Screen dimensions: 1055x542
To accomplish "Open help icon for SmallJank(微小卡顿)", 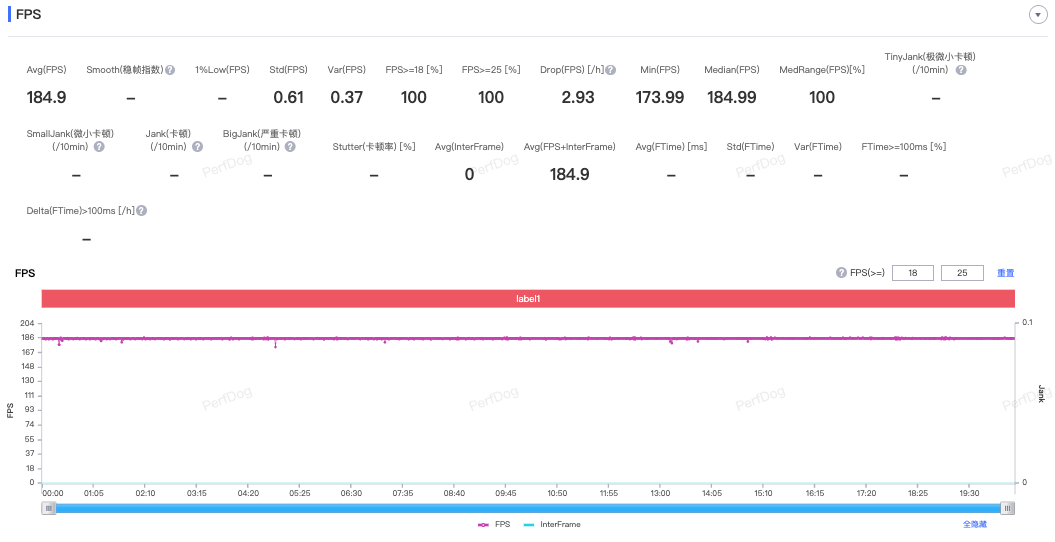I will coord(99,147).
